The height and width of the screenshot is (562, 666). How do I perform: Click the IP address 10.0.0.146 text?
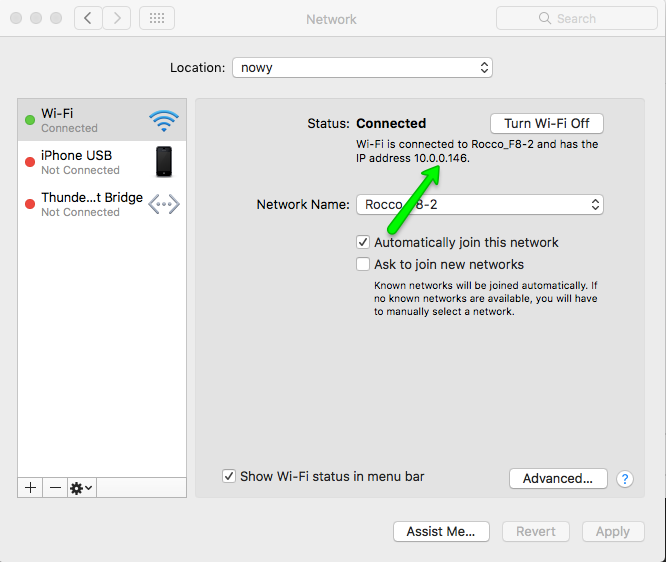pos(441,158)
